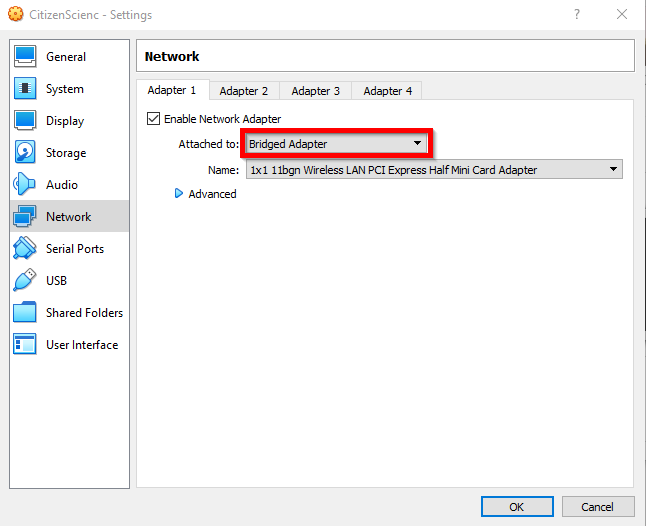Expand the Advanced section triangle
Image resolution: width=646 pixels, height=526 pixels.
(178, 193)
